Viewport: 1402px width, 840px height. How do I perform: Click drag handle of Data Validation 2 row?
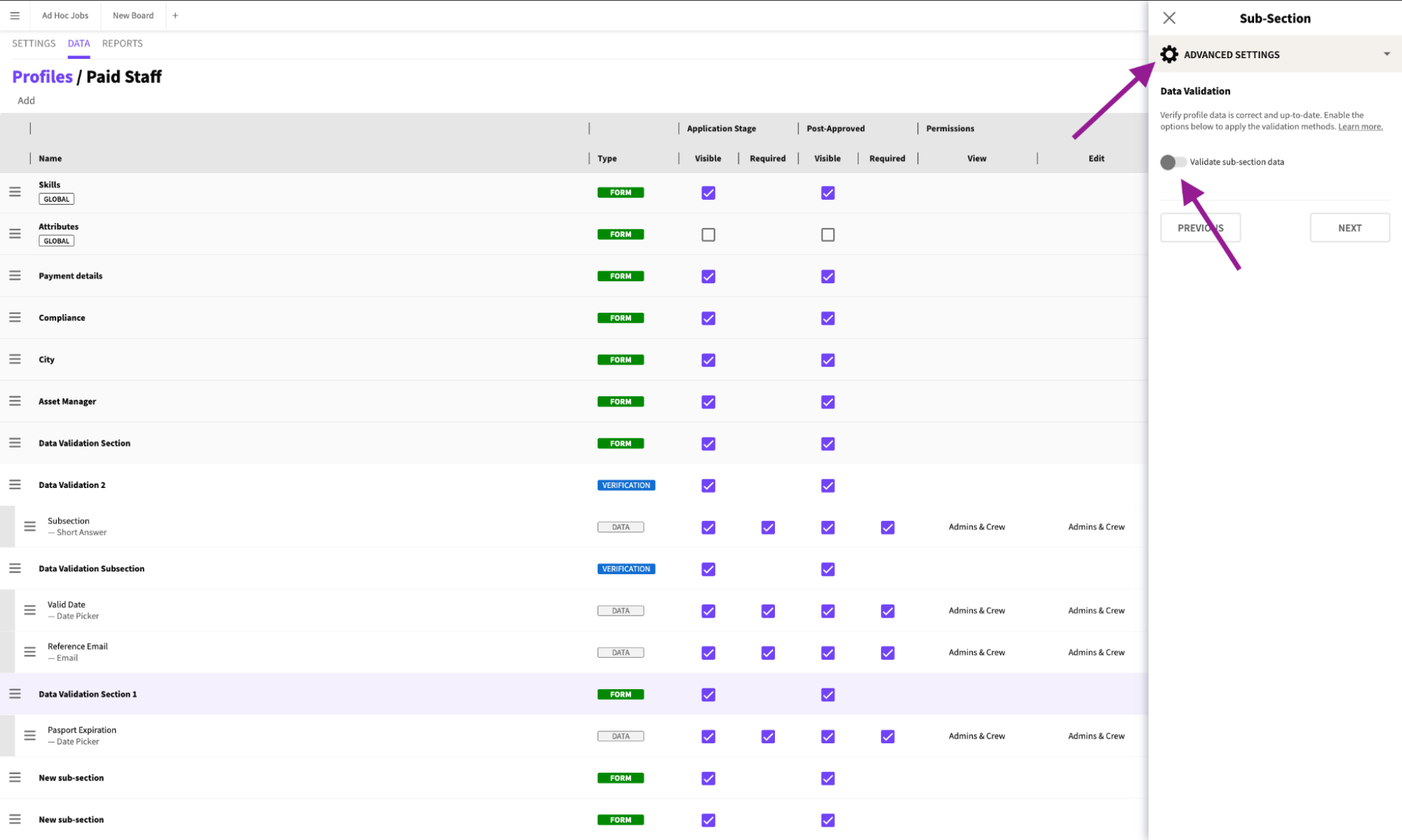point(15,485)
